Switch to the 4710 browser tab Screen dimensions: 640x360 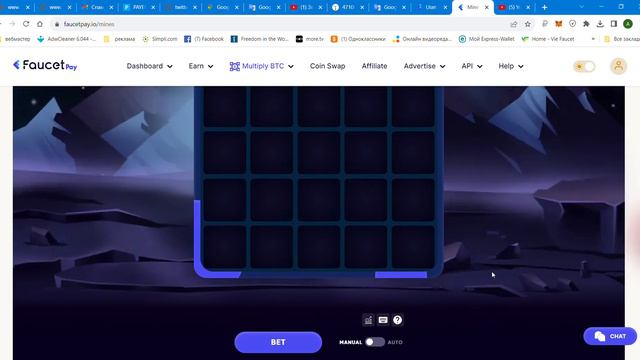pyautogui.click(x=348, y=7)
